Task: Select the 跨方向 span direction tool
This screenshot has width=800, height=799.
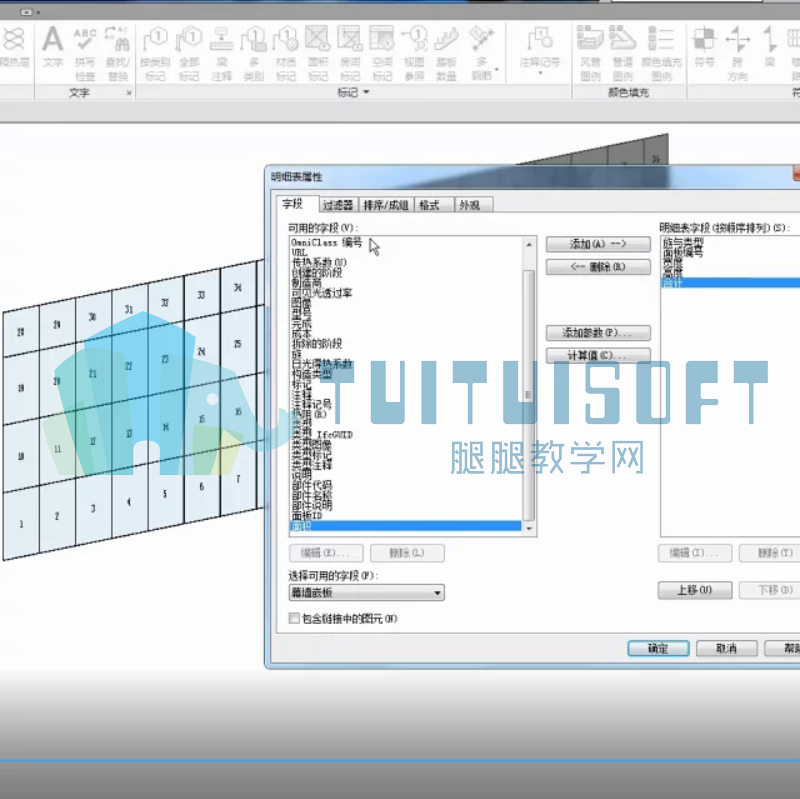Action: point(737,53)
